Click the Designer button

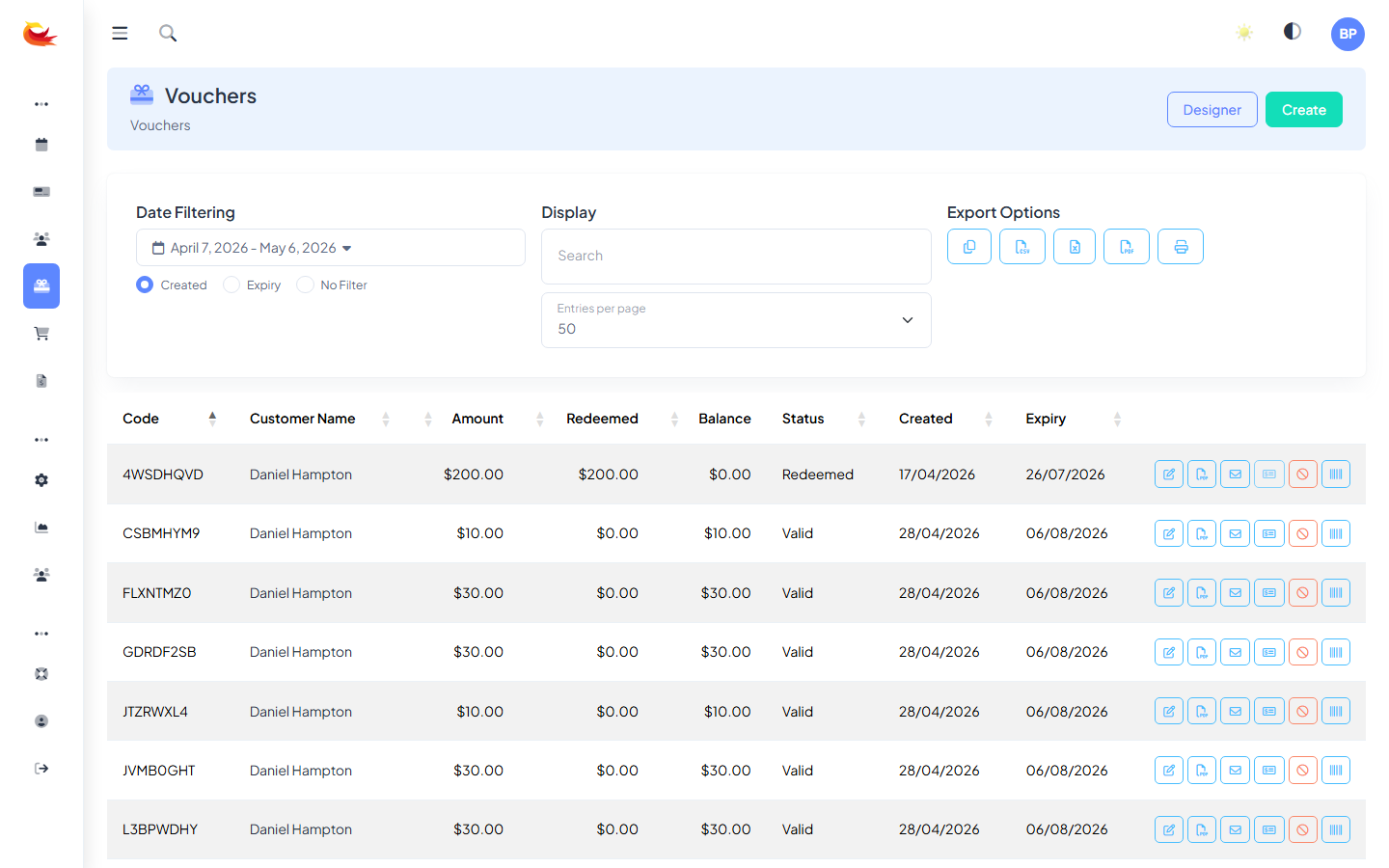point(1212,110)
